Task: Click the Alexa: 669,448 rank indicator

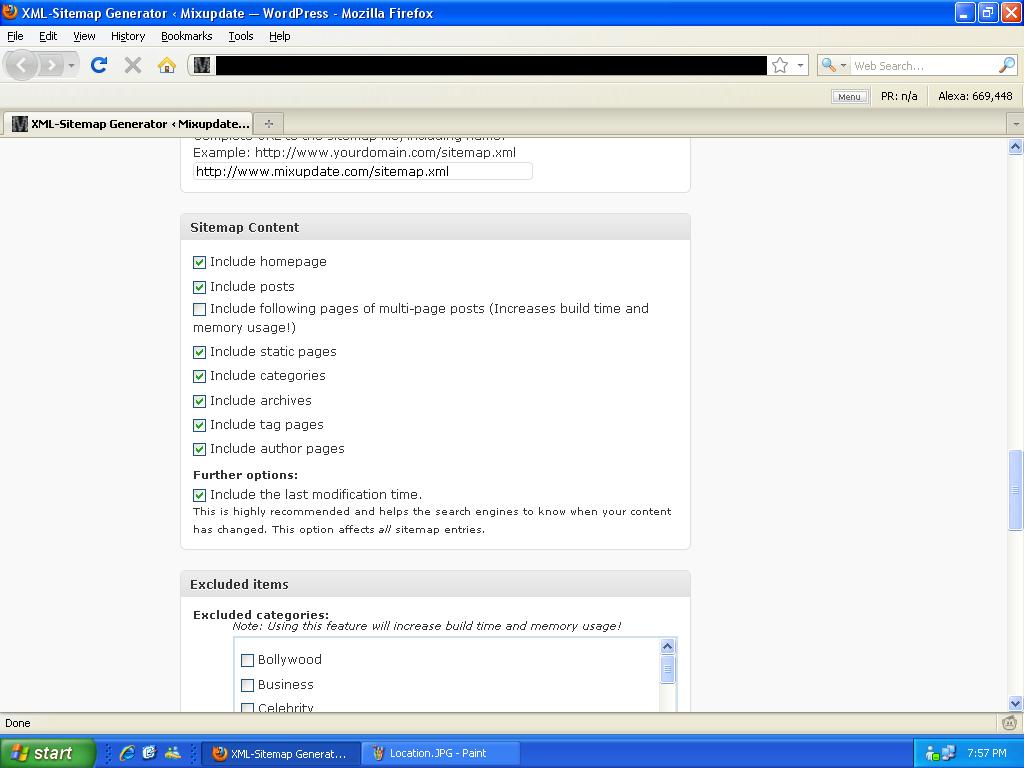Action: tap(975, 96)
